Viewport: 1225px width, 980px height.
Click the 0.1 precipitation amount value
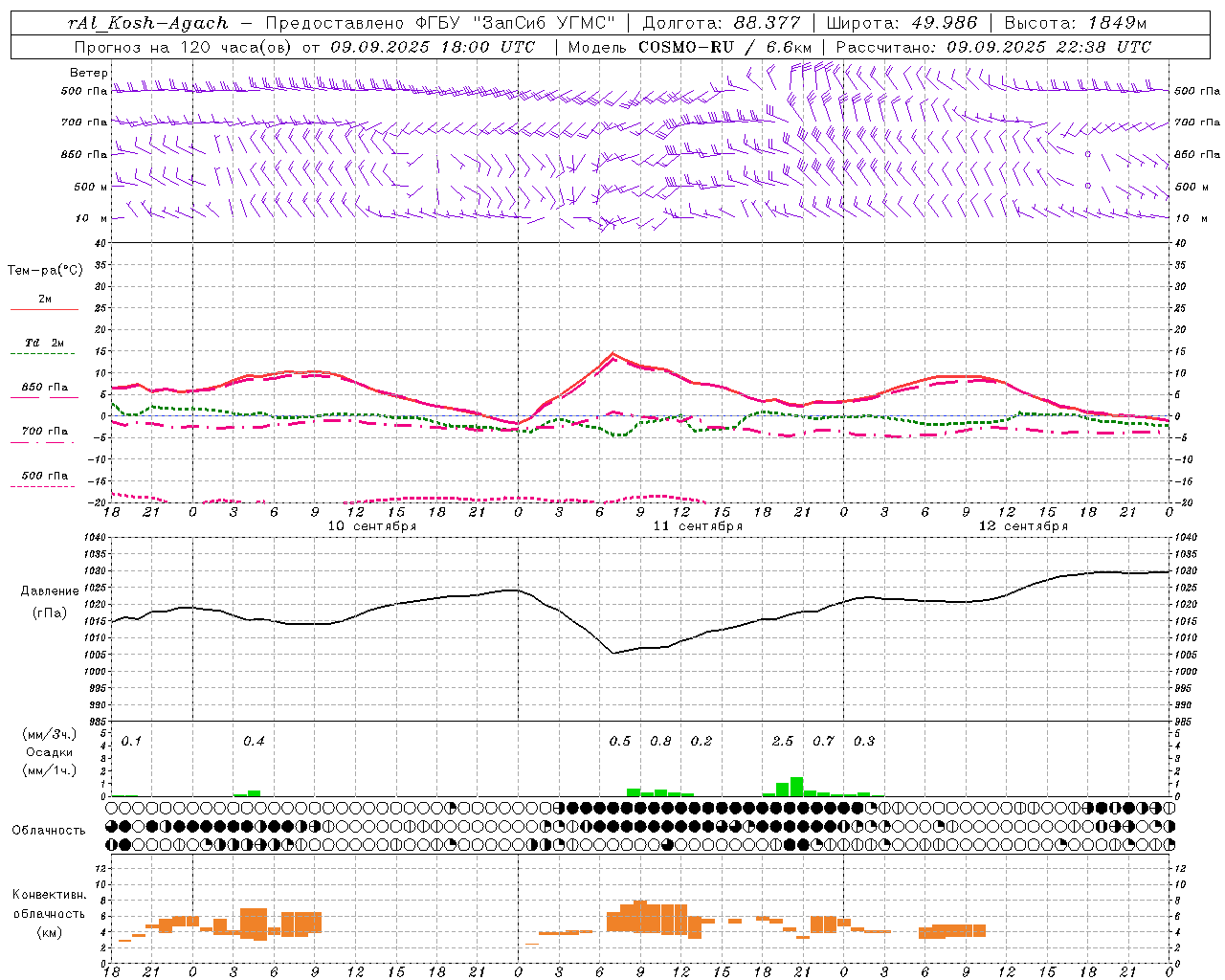coord(131,742)
